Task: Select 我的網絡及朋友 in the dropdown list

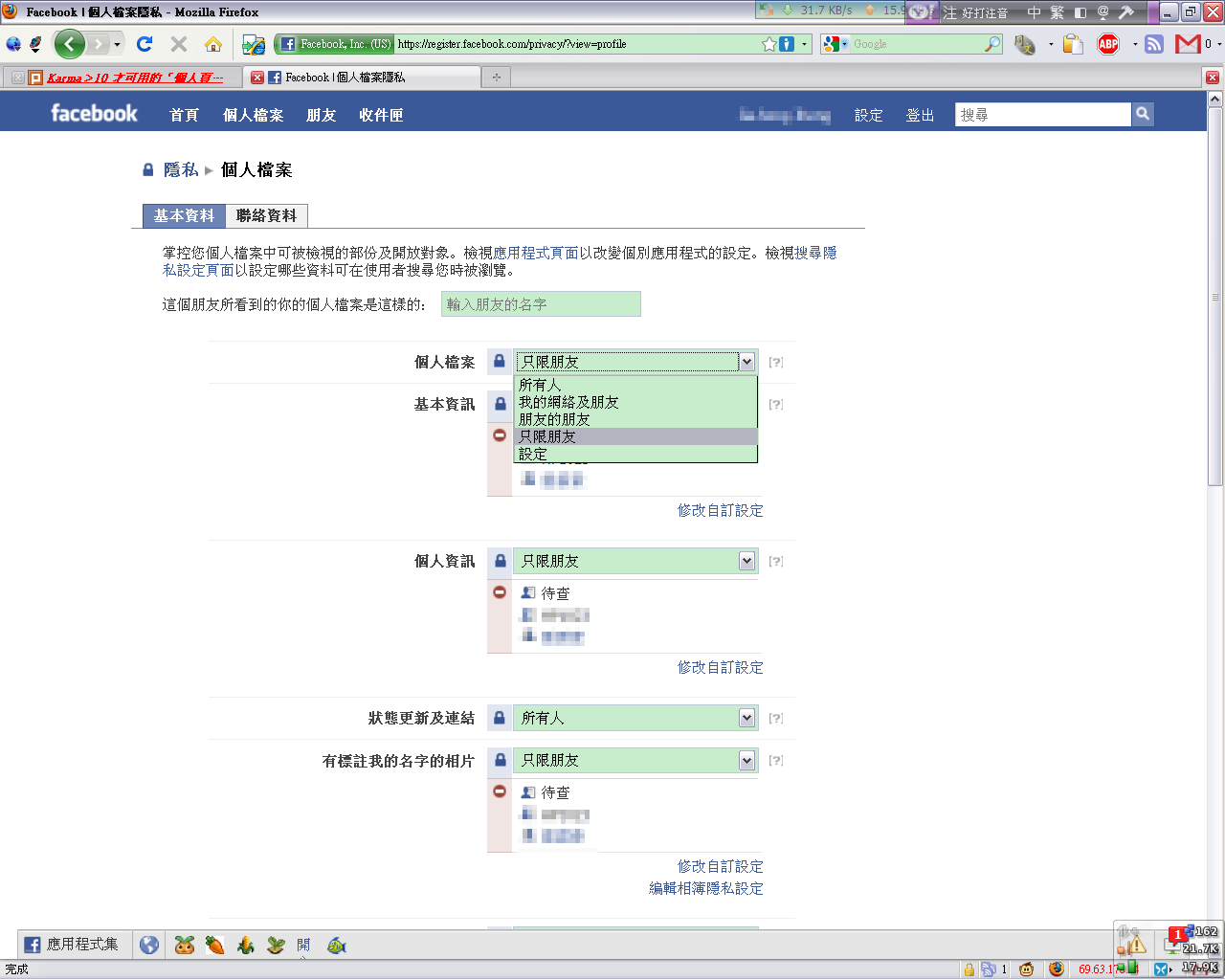Action: [x=635, y=402]
